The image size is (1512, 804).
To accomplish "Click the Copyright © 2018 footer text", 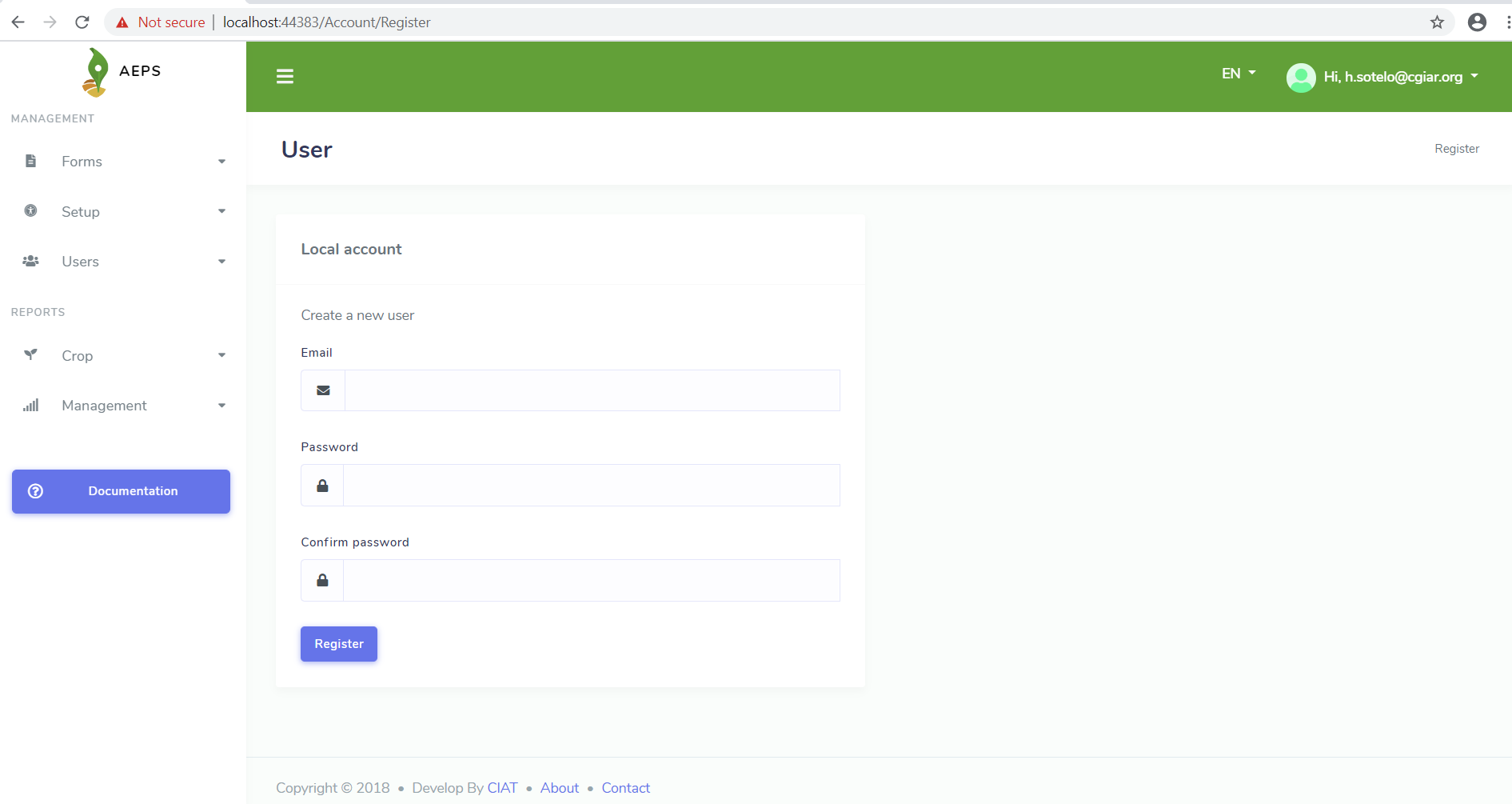I will tap(333, 788).
